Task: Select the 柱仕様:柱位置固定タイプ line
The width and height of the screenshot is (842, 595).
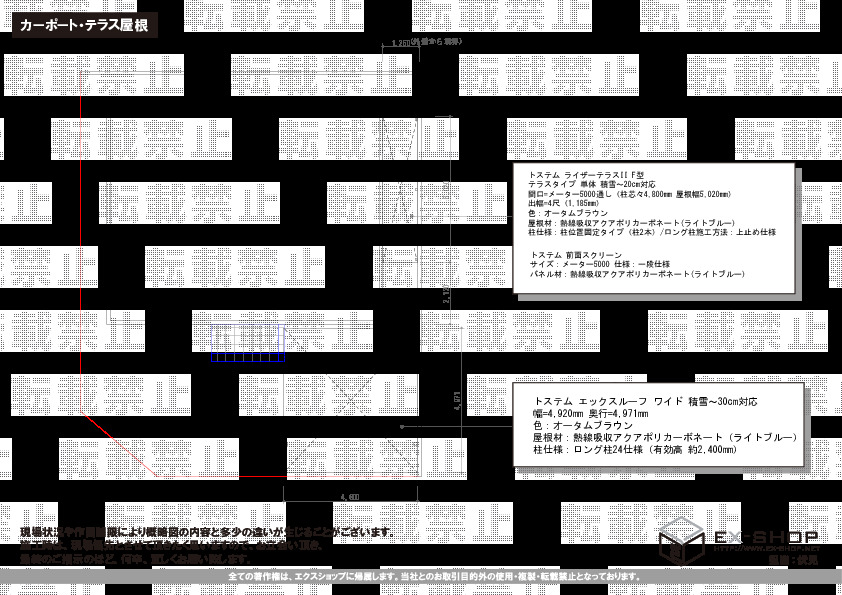Action: (652, 233)
